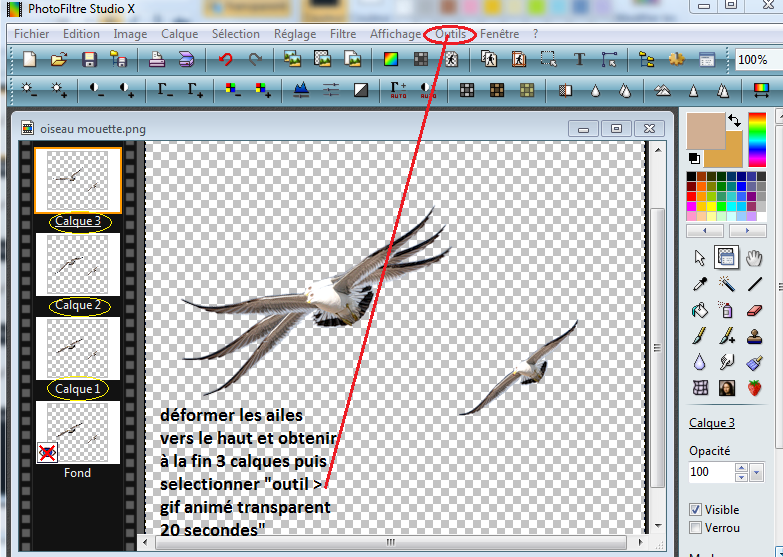Click the Contrast plus icon

coord(126,90)
